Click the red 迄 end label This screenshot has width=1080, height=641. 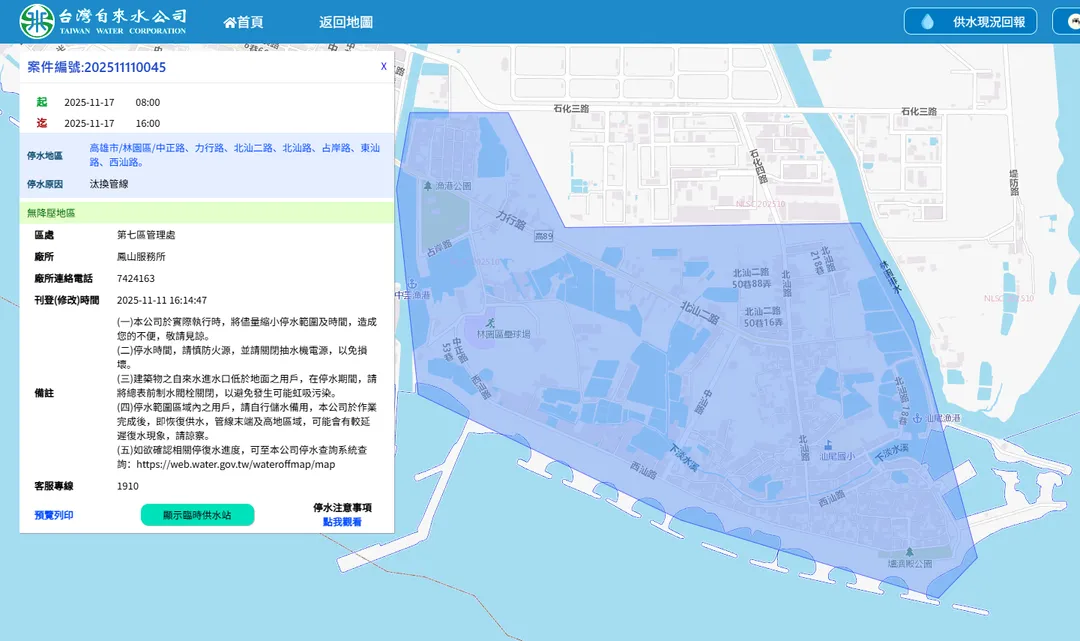pos(42,123)
